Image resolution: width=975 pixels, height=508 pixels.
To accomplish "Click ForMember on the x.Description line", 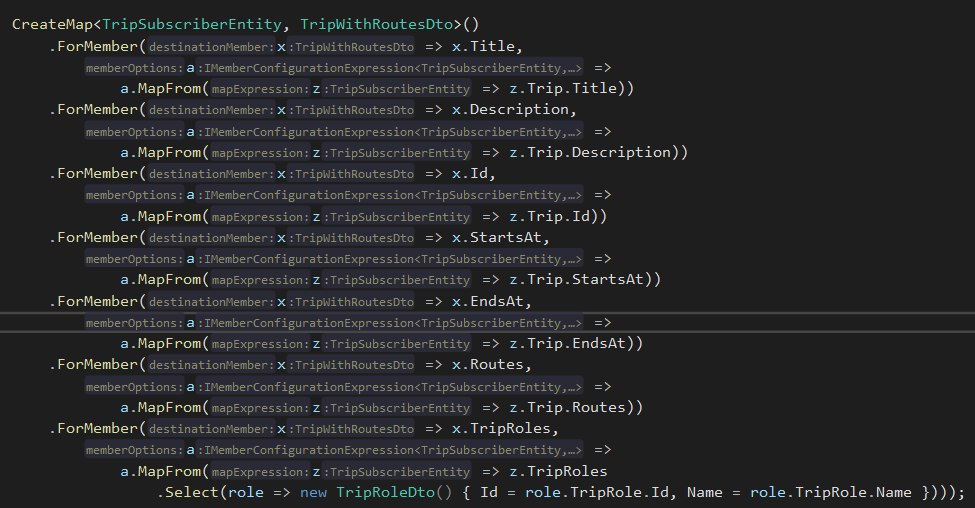I will [98, 109].
